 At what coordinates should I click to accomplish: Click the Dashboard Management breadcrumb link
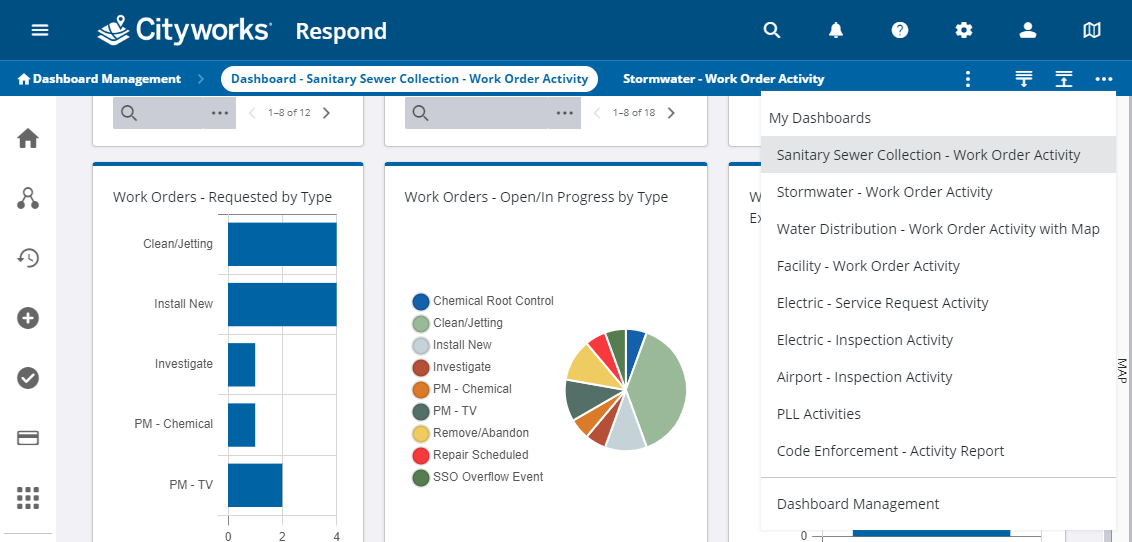pos(99,79)
